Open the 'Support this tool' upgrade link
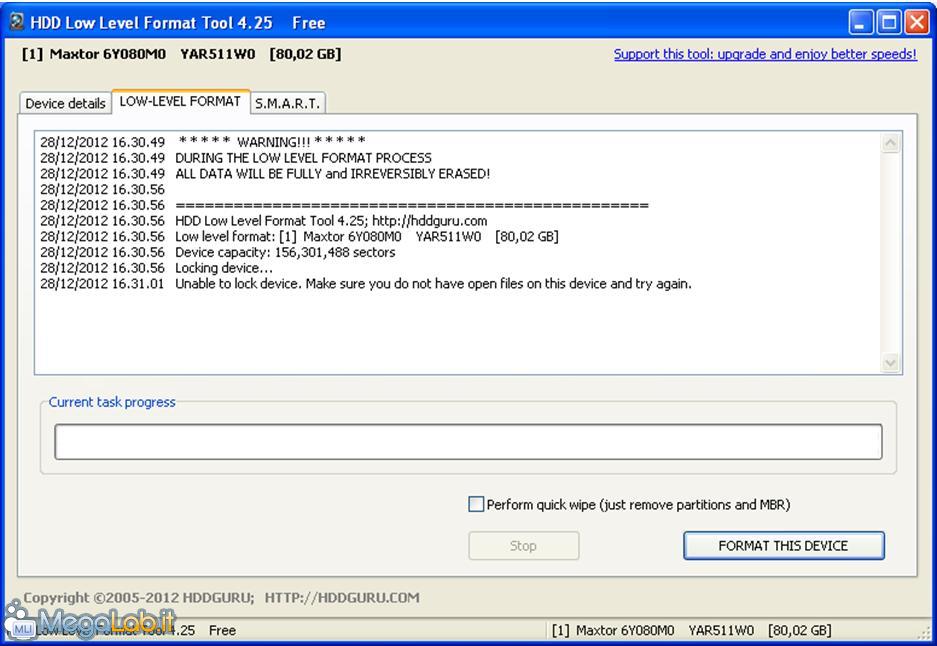 [765, 54]
